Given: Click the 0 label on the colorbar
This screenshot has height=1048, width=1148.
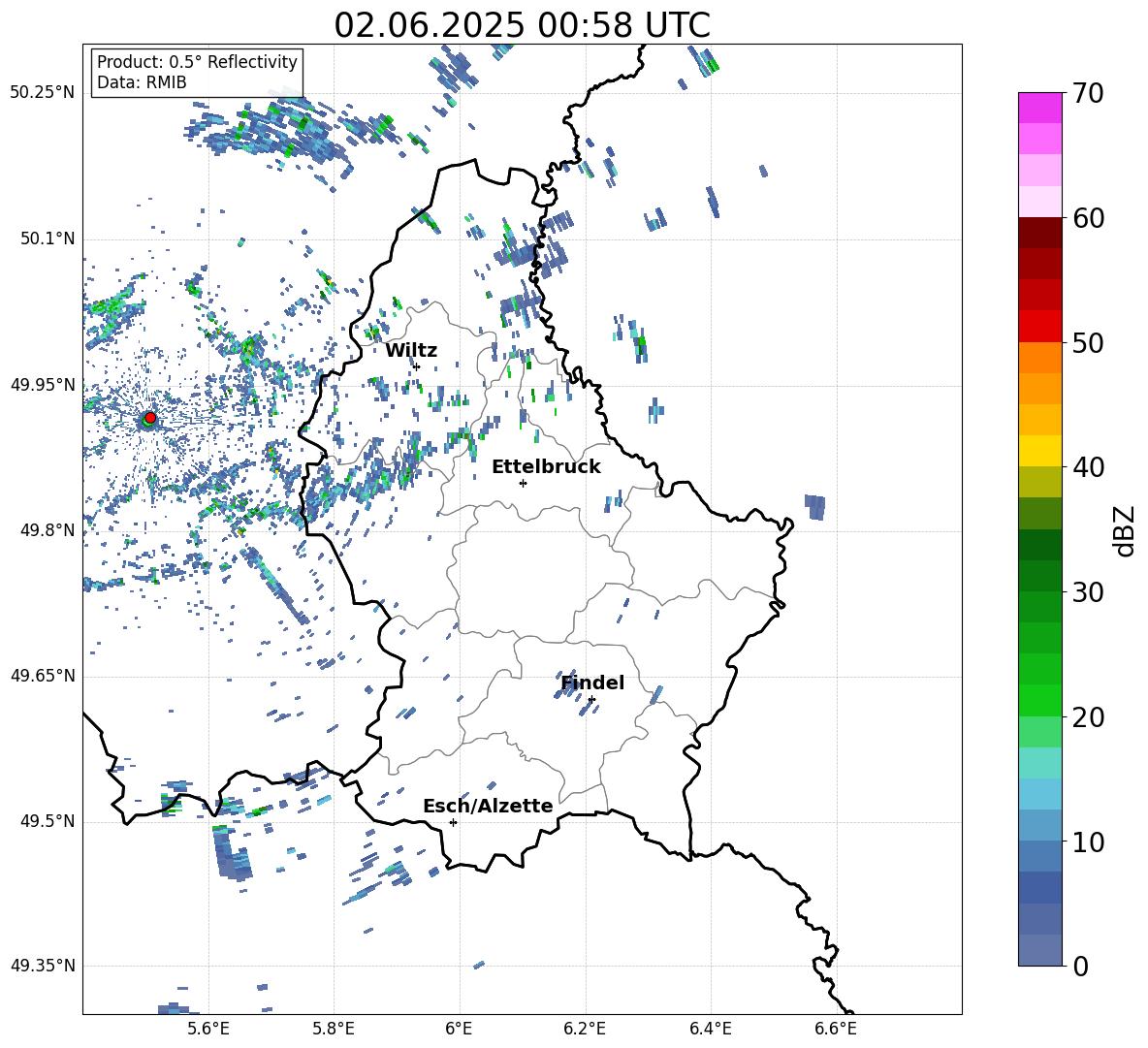Looking at the screenshot, I should point(1080,966).
